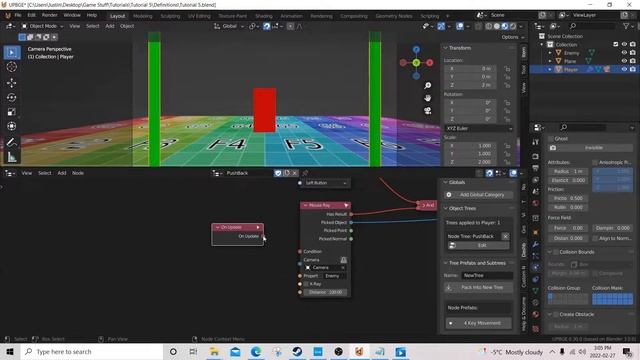Viewport: 640px width, 360px height.
Task: Select the Transform tool
Action: click(11, 126)
